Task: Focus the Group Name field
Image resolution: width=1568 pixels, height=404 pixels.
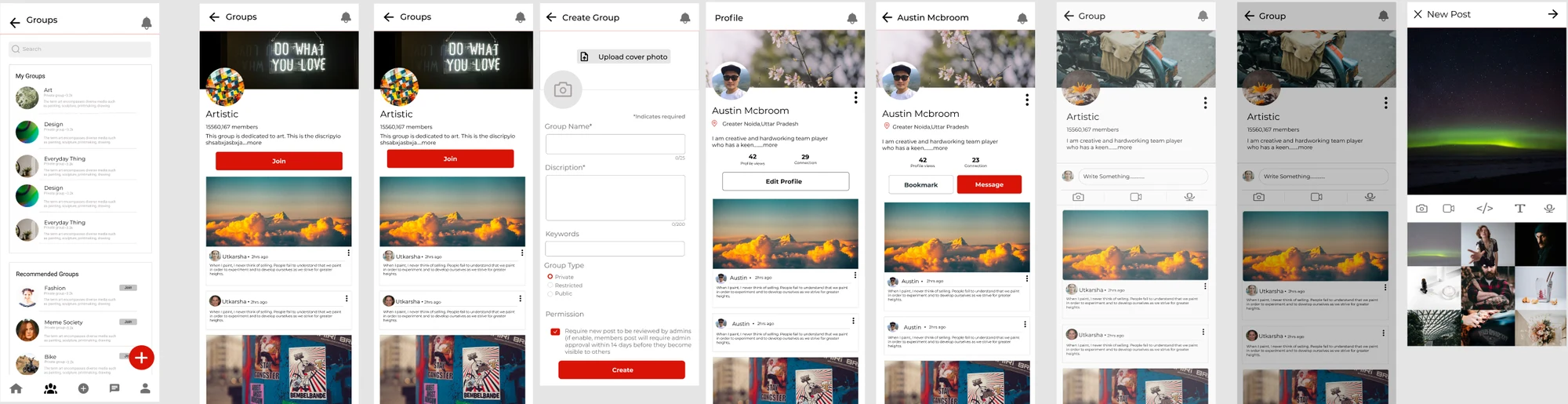Action: (x=615, y=144)
